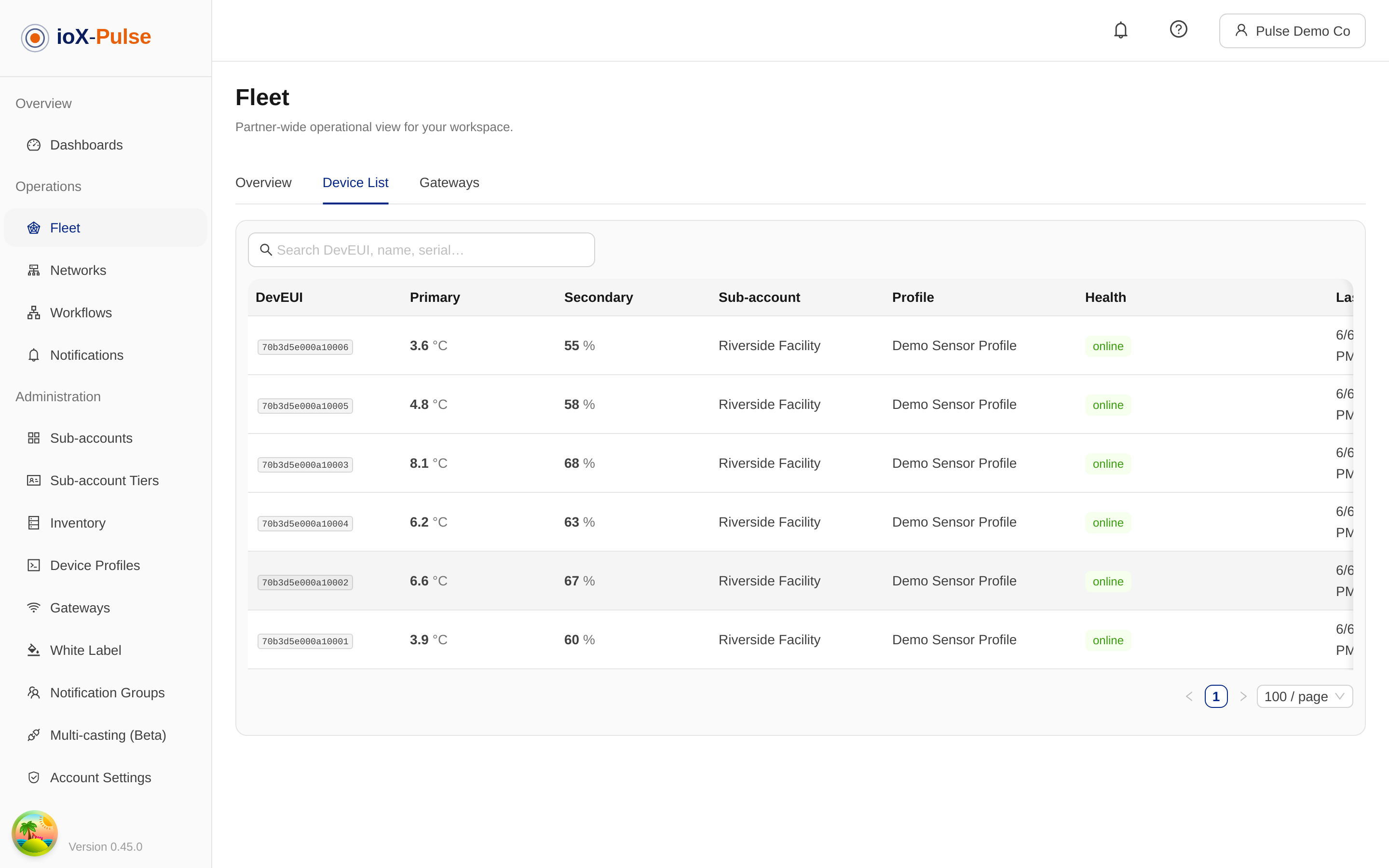Image resolution: width=1389 pixels, height=868 pixels.
Task: Click the Device Profiles terminal icon
Action: pos(34,566)
